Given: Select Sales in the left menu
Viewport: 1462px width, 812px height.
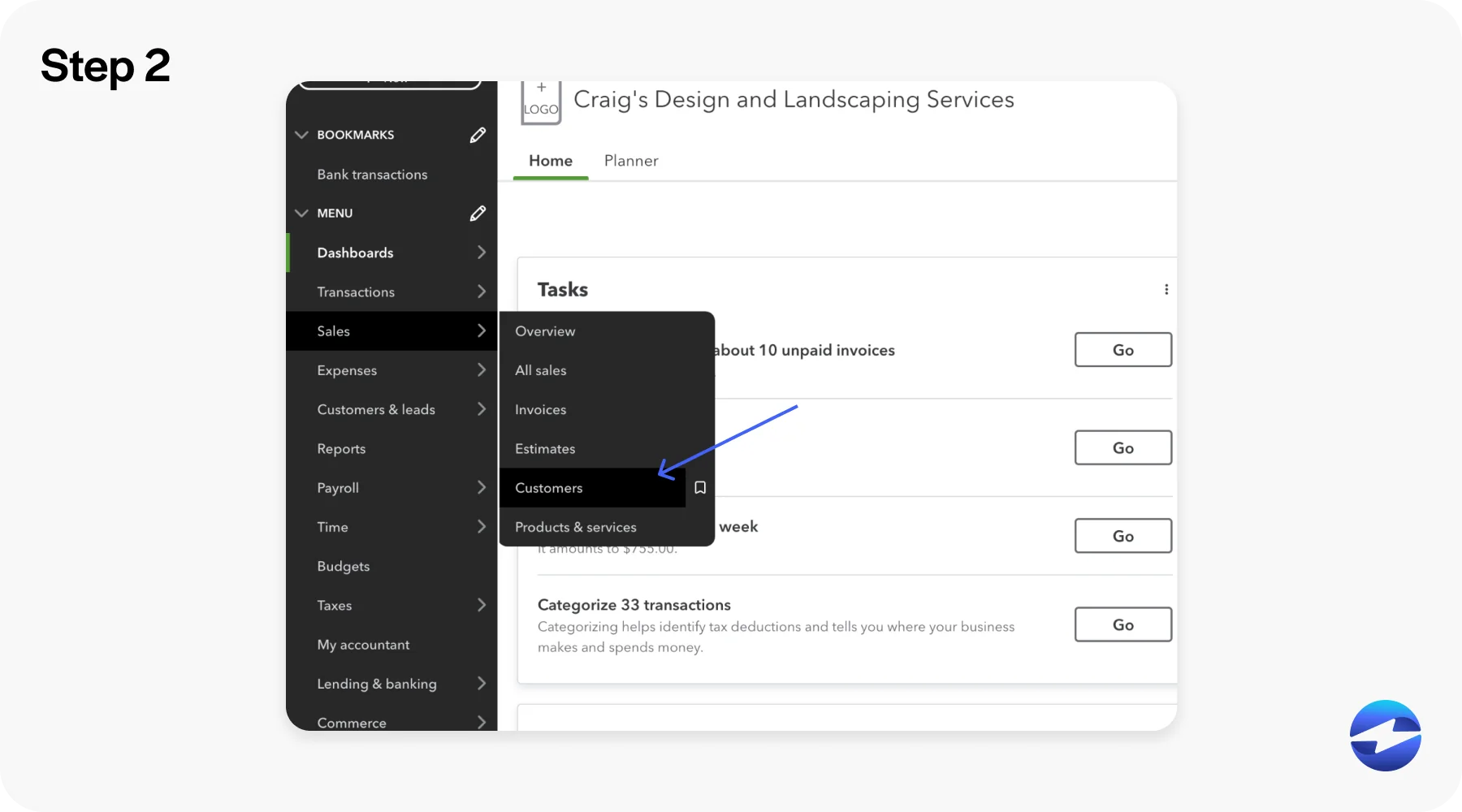Looking at the screenshot, I should click(x=391, y=331).
